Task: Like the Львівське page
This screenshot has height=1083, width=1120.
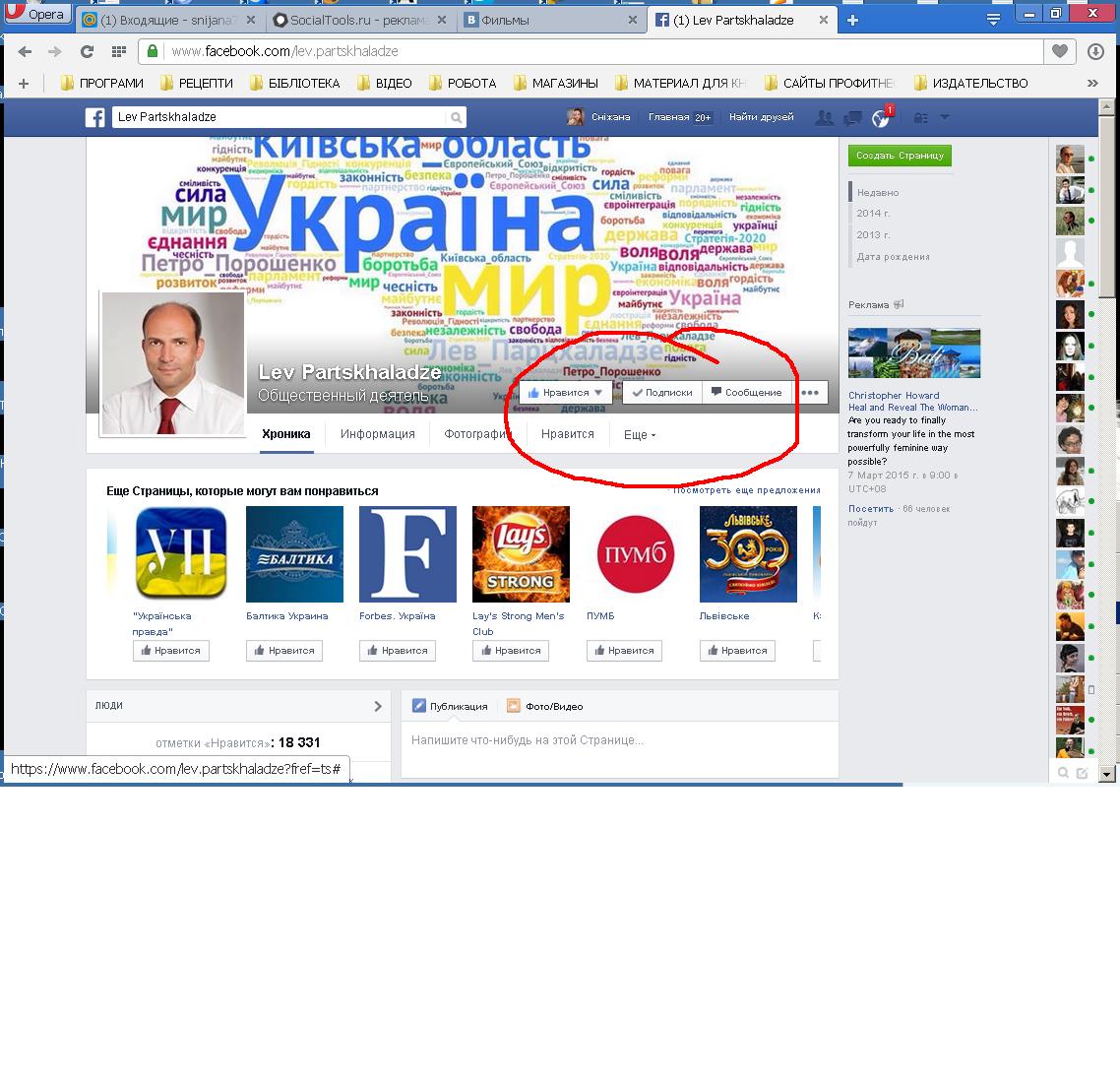Action: click(x=737, y=650)
